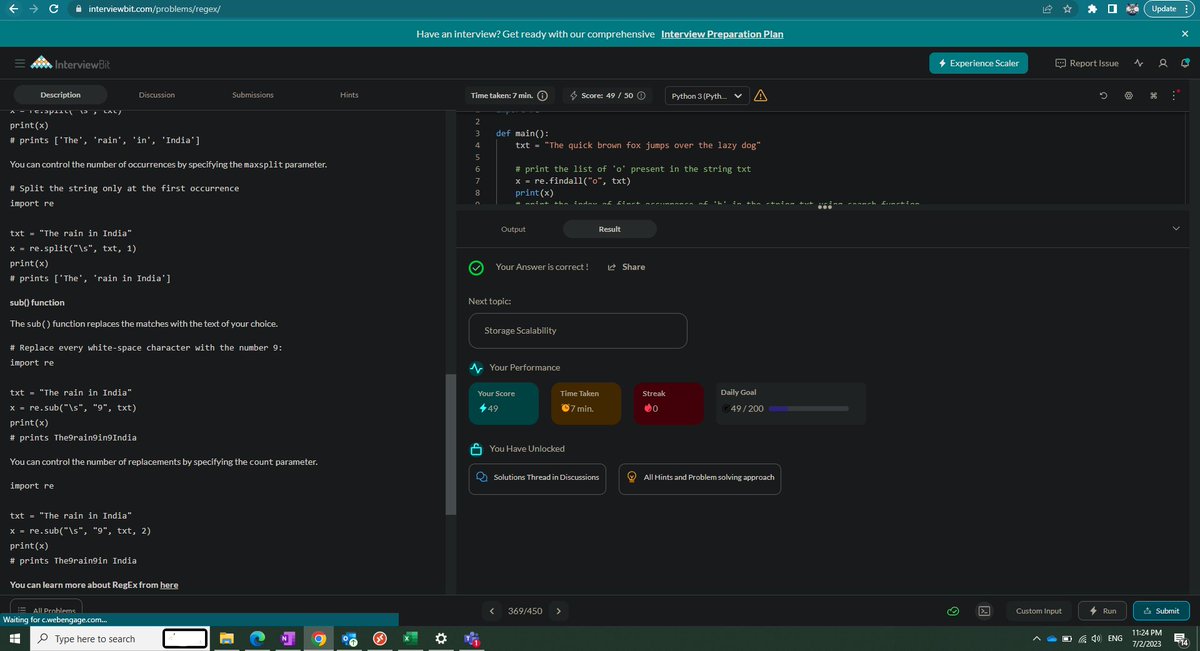Show keyboard shortcuts command icon

1153,96
